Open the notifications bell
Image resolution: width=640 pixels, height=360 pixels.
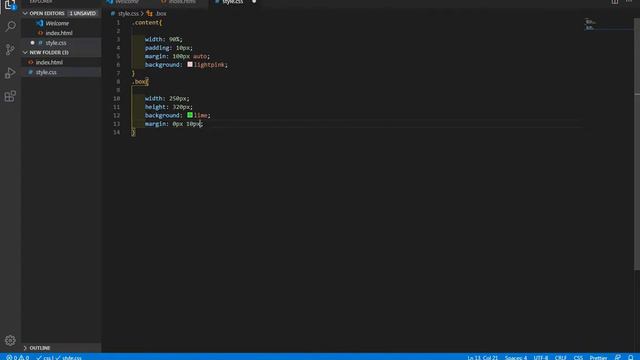(x=631, y=357)
